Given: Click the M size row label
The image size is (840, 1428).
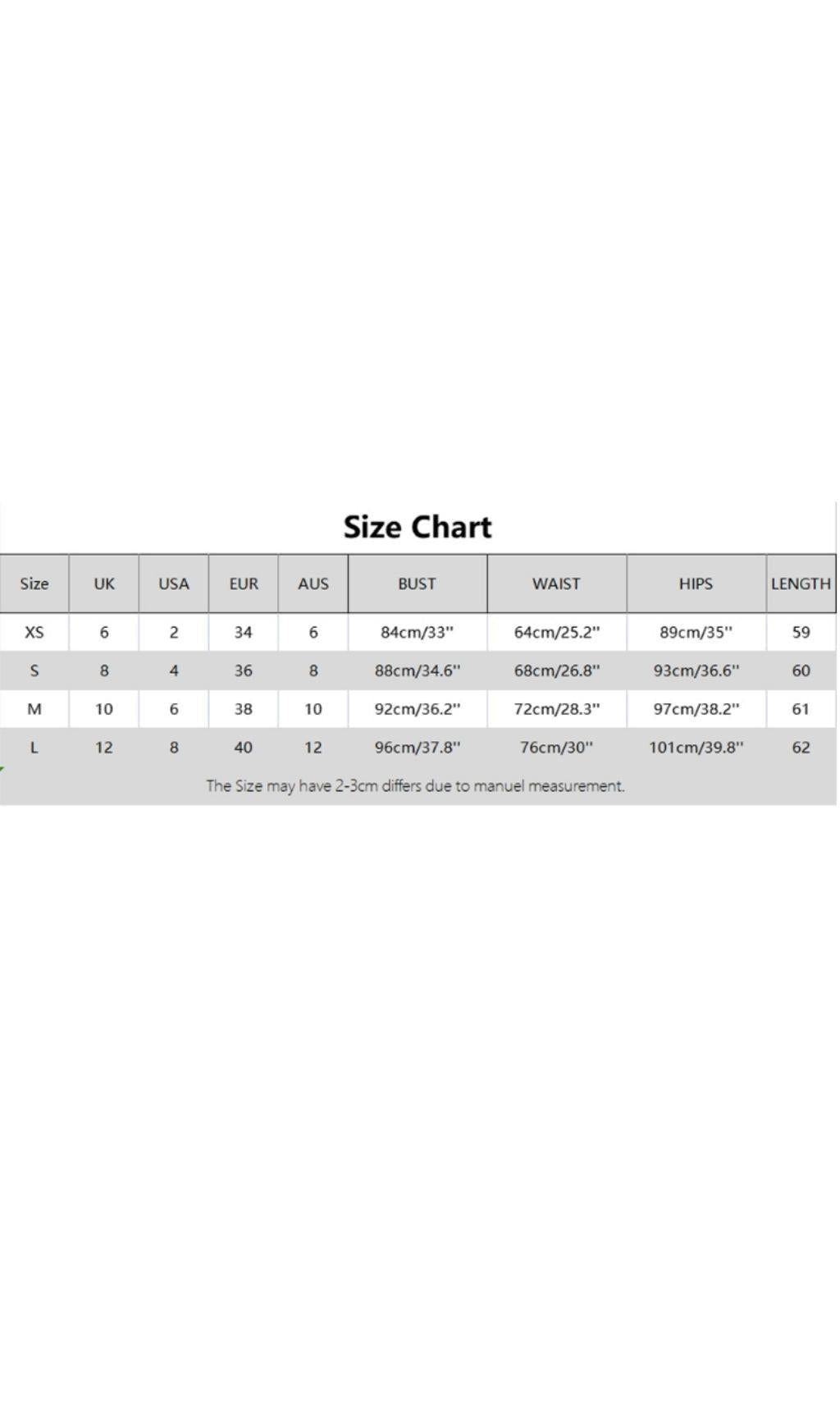Looking at the screenshot, I should [34, 709].
